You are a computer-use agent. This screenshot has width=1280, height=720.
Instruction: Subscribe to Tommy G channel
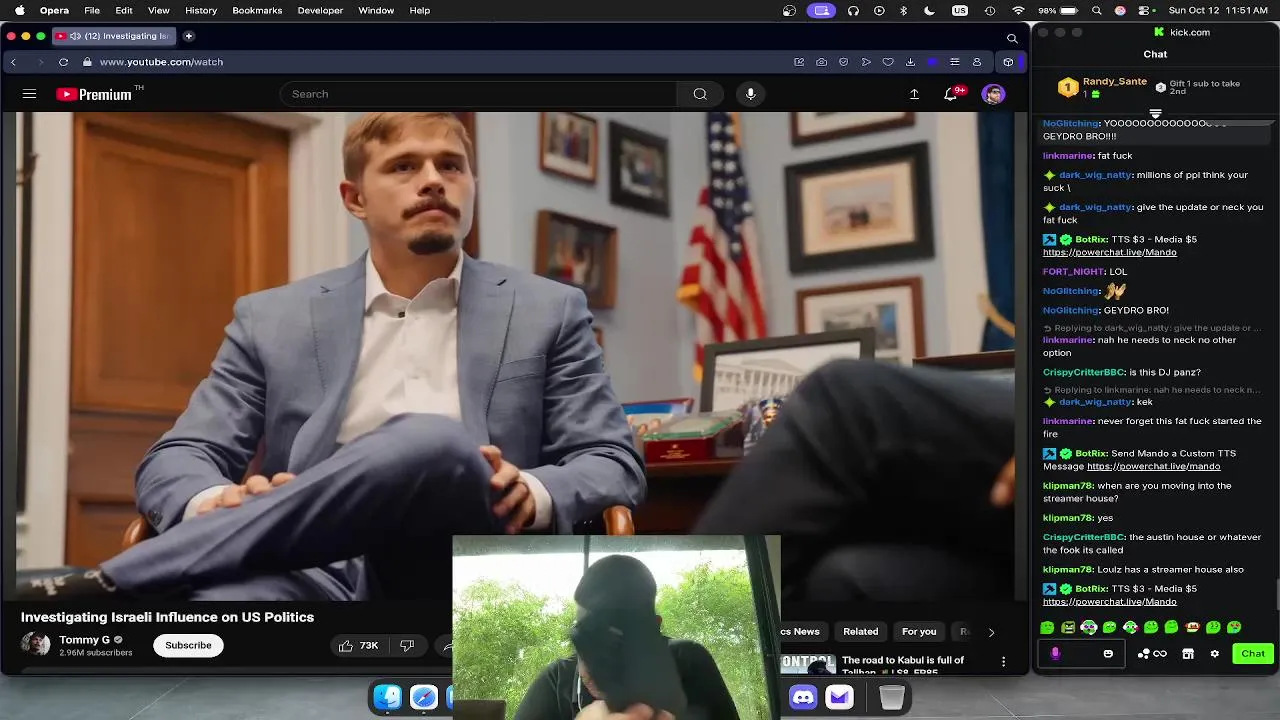click(188, 646)
